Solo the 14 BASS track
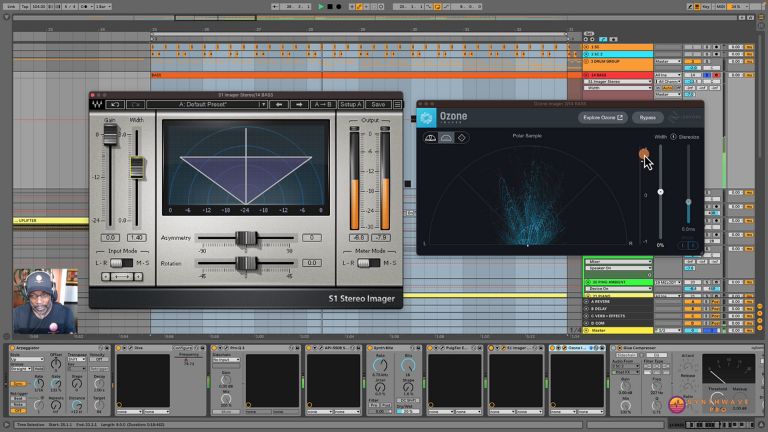Viewport: 768px width, 432px height. pyautogui.click(x=707, y=75)
